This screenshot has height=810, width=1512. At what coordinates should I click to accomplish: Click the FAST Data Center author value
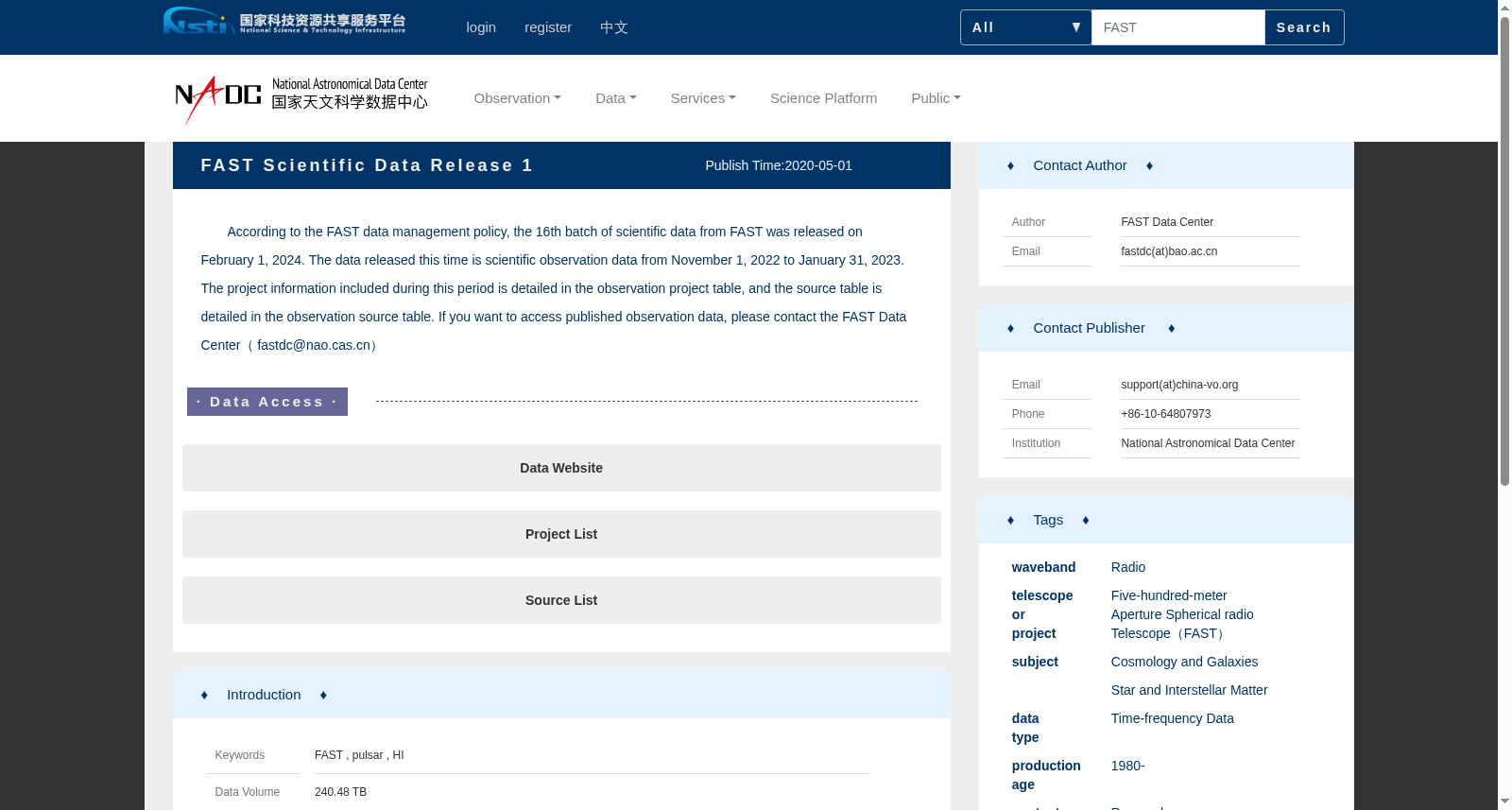coord(1167,222)
